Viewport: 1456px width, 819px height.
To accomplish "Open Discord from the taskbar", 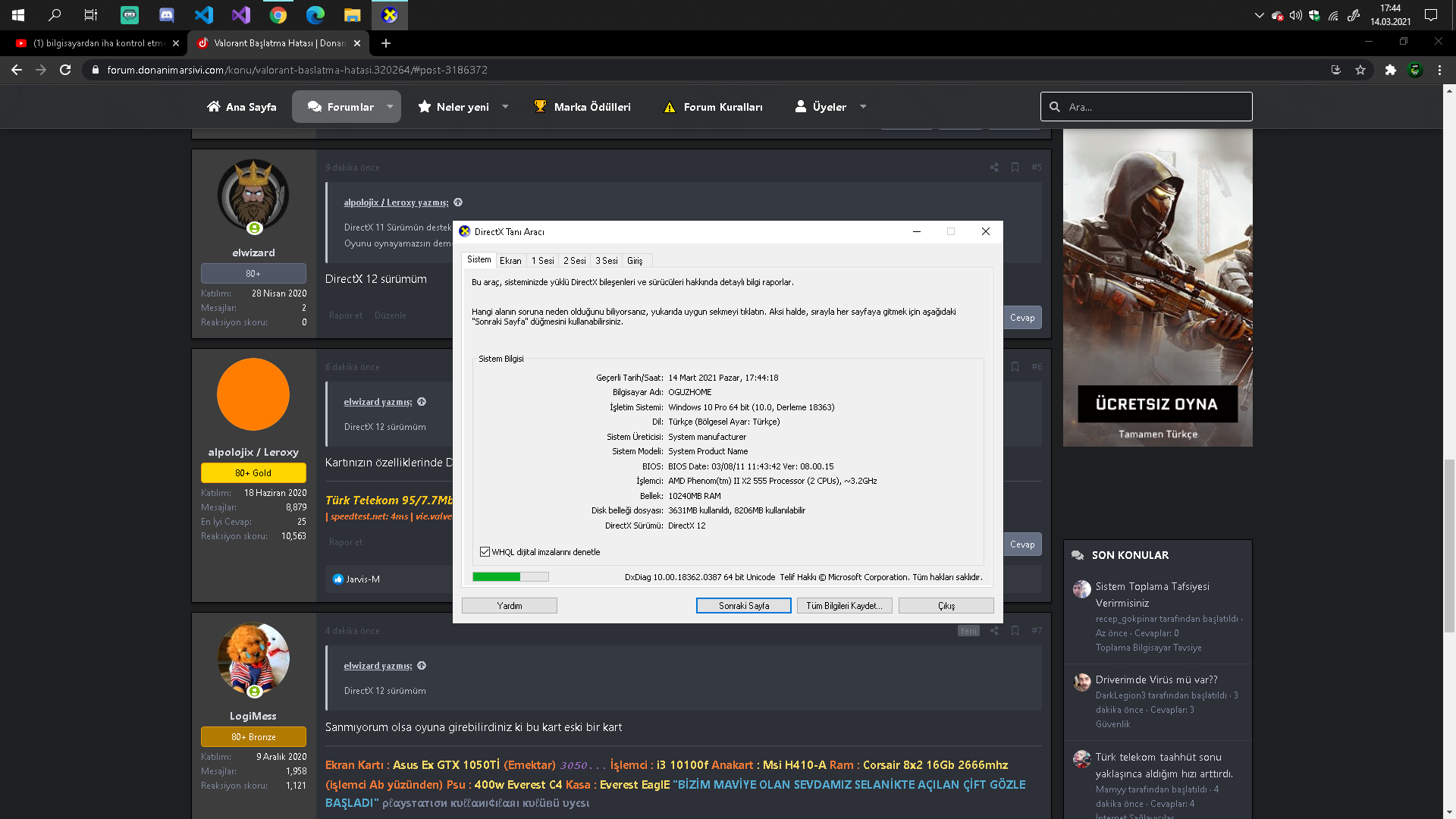I will [x=167, y=14].
